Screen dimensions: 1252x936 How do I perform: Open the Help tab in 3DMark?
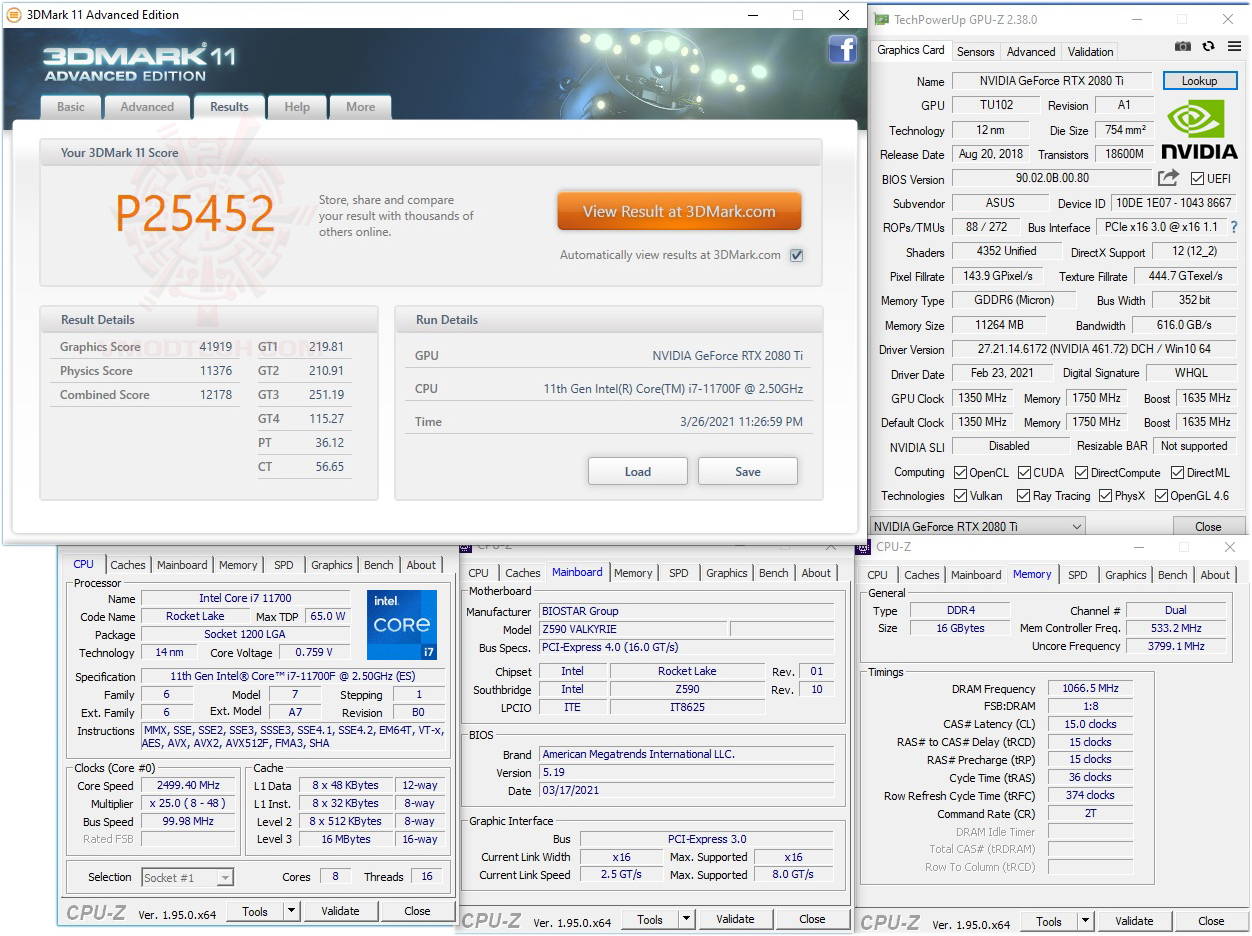click(297, 107)
